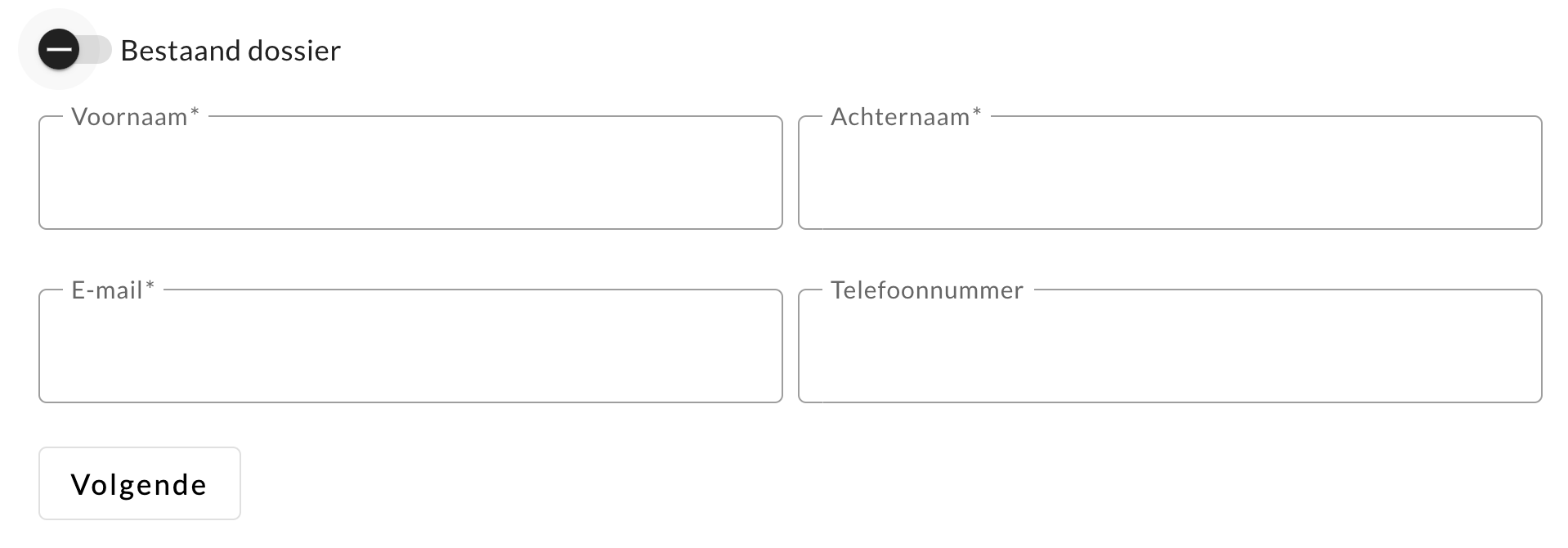Click the Bestaand dossier label text
1568x548 pixels.
coord(231,50)
